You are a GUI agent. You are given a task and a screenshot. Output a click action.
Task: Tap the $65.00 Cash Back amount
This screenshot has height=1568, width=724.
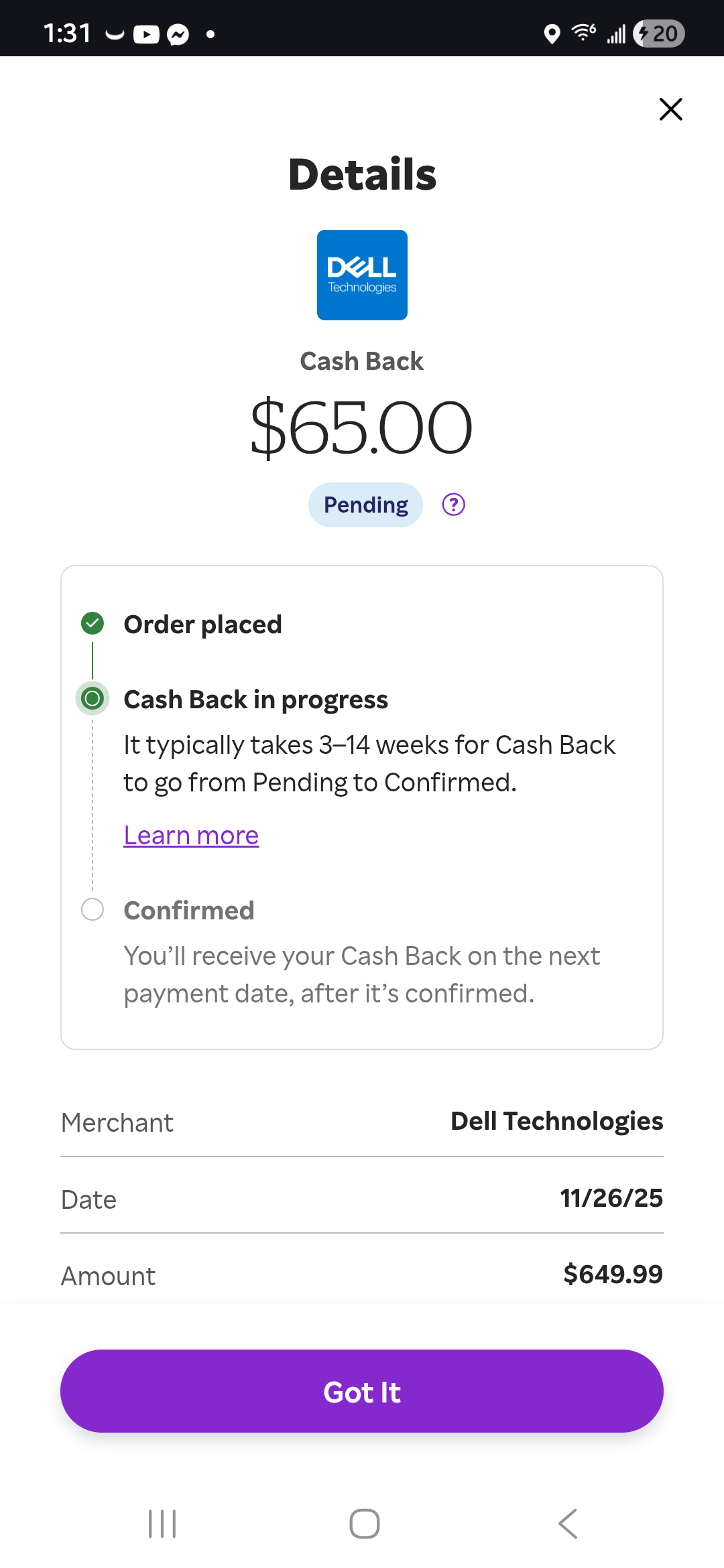362,428
